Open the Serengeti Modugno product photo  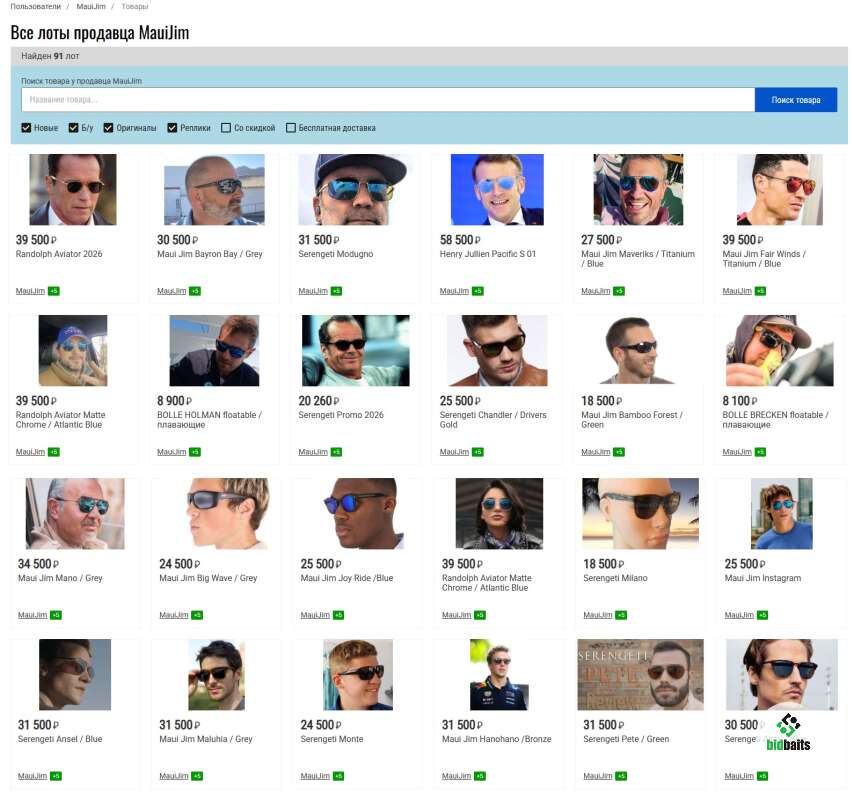tap(355, 189)
